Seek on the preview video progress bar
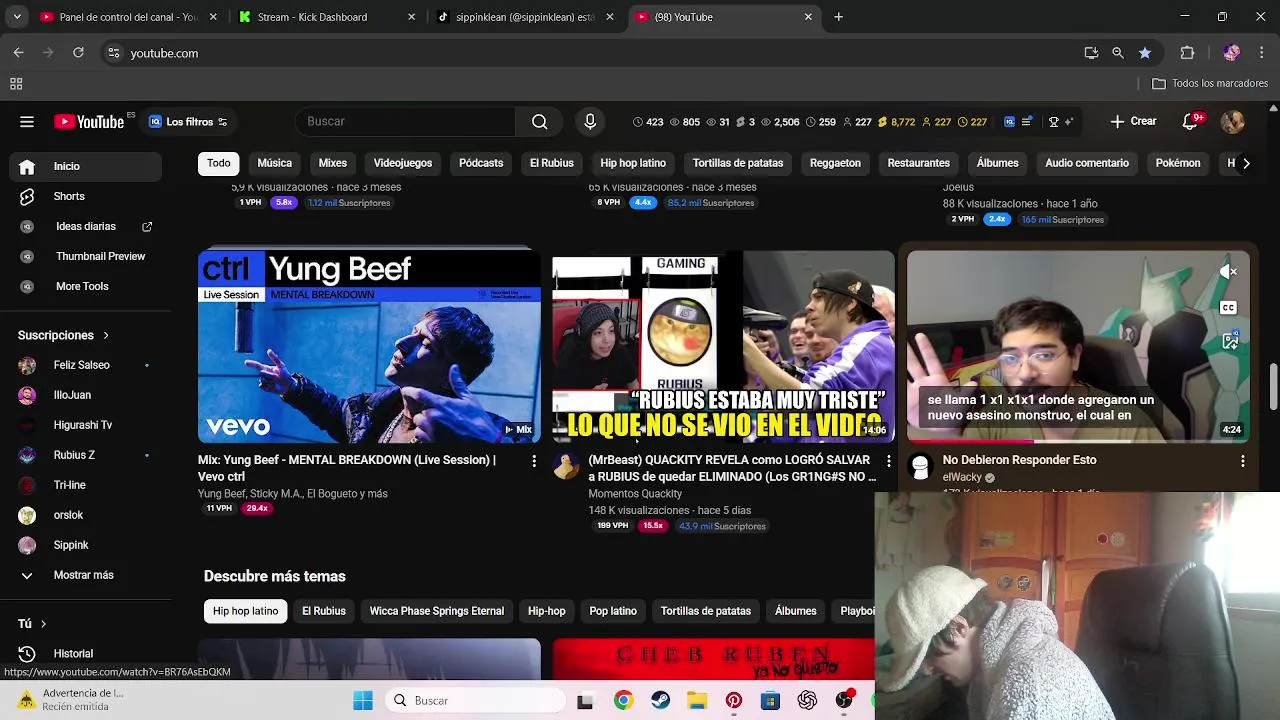The width and height of the screenshot is (1280, 720). point(1078,441)
